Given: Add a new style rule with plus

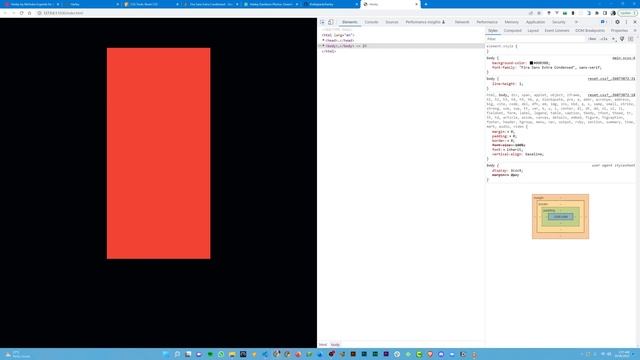Looking at the screenshot, I should click(x=613, y=39).
